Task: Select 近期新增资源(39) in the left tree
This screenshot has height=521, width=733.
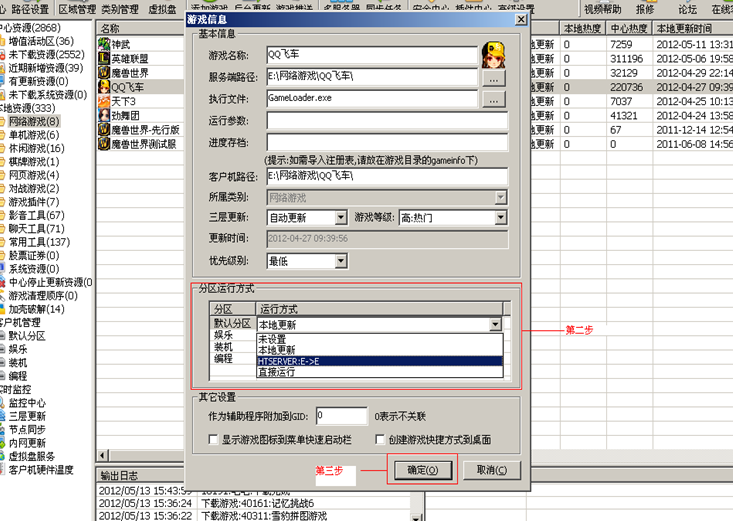Action: click(x=46, y=68)
